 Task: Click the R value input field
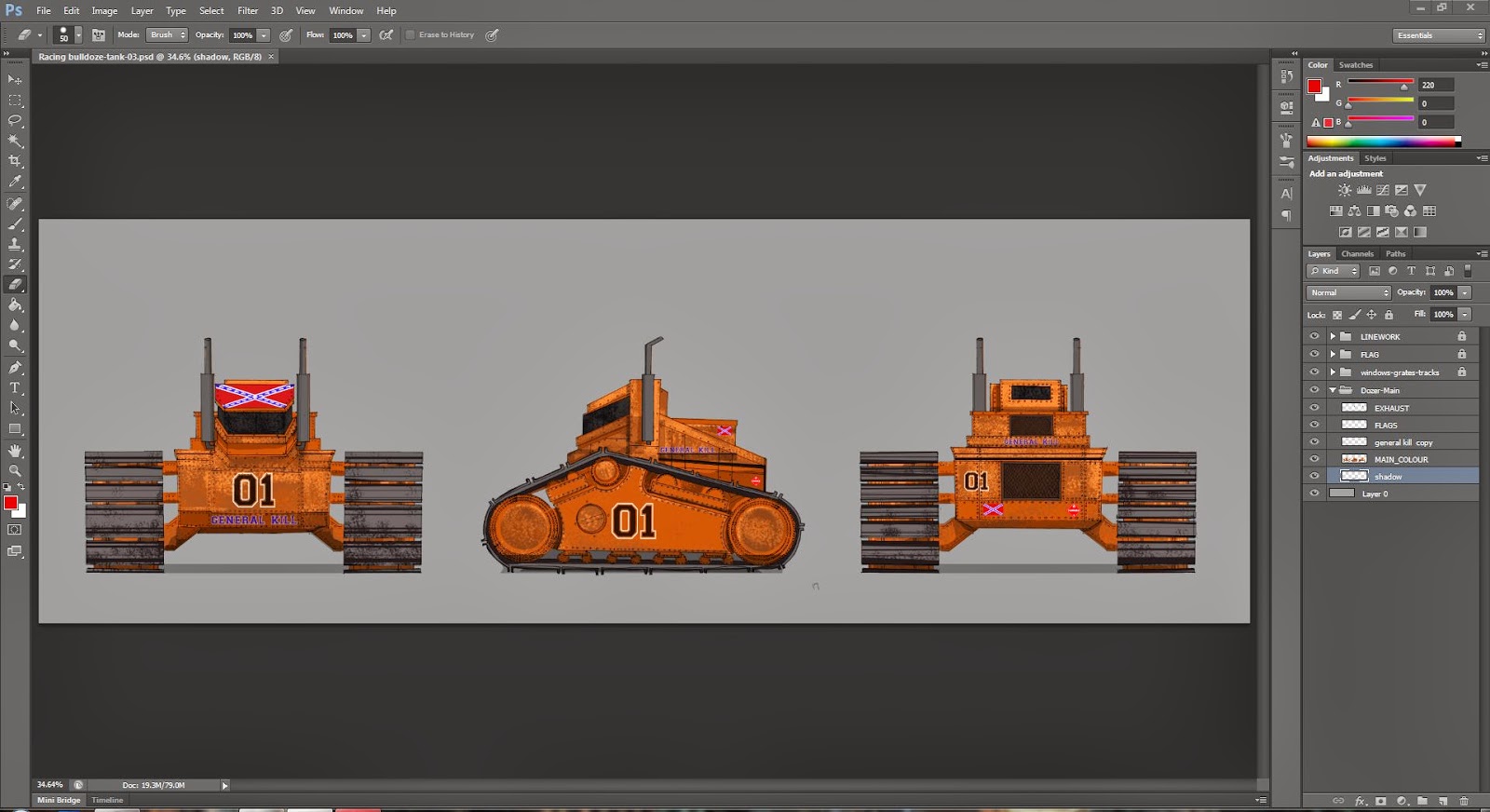click(1436, 85)
